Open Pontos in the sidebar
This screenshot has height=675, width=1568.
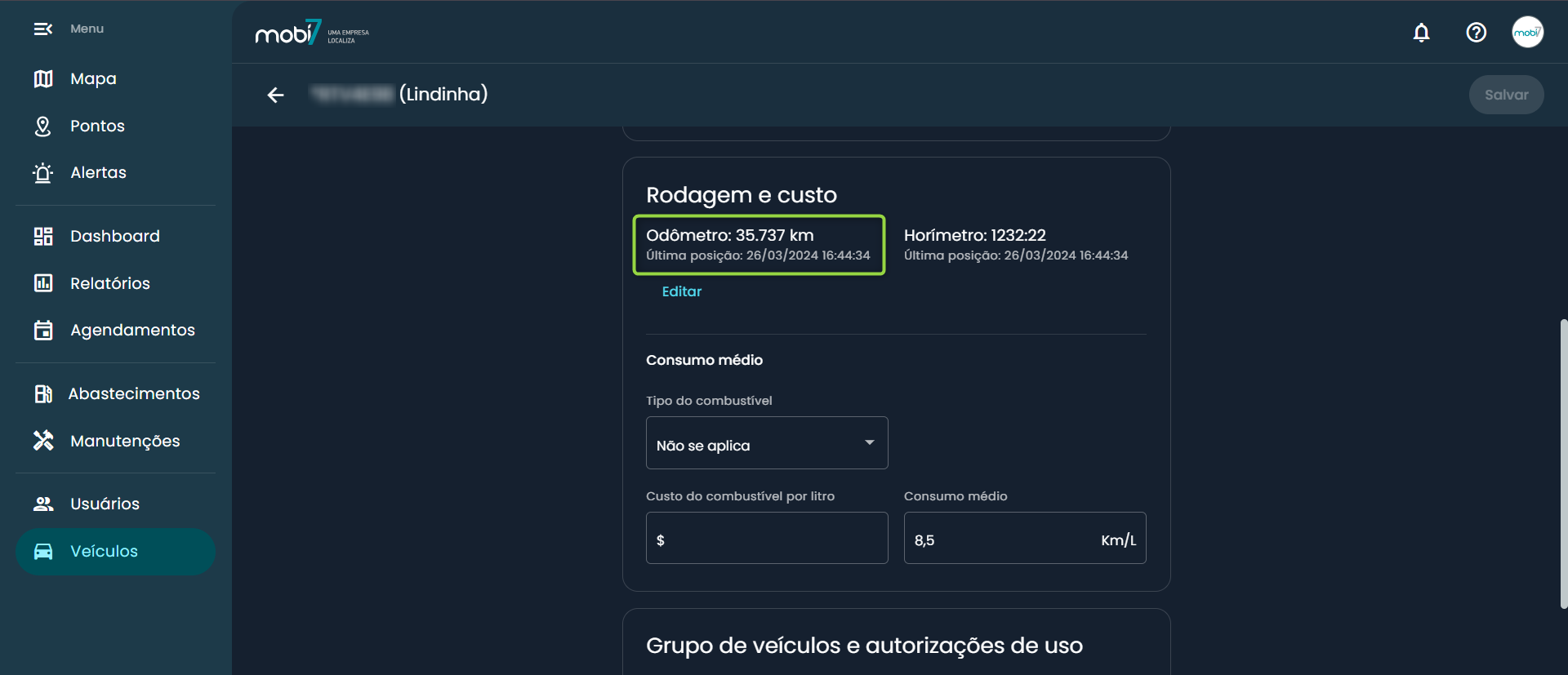[97, 127]
